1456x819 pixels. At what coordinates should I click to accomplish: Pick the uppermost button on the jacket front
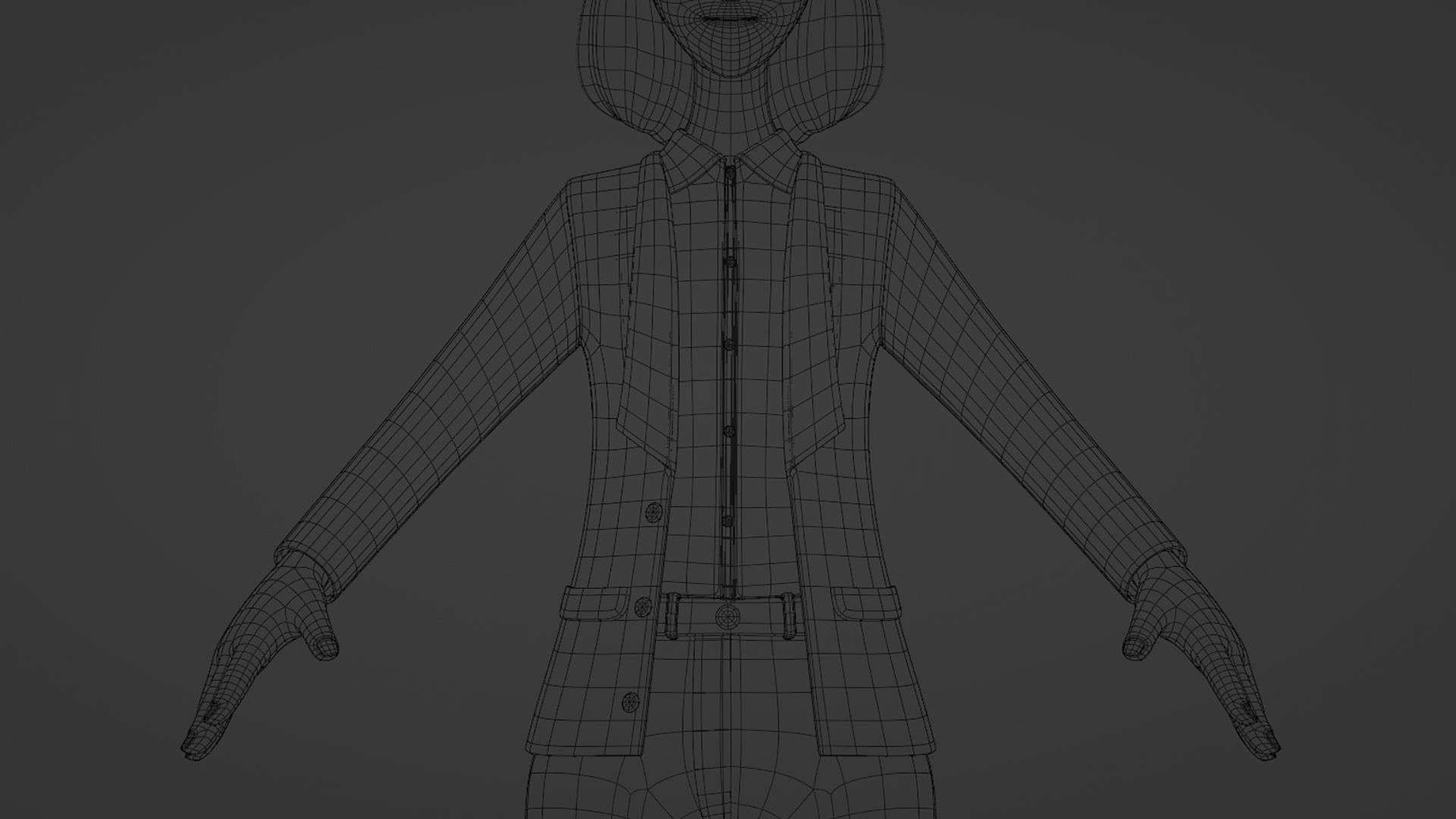tap(652, 513)
